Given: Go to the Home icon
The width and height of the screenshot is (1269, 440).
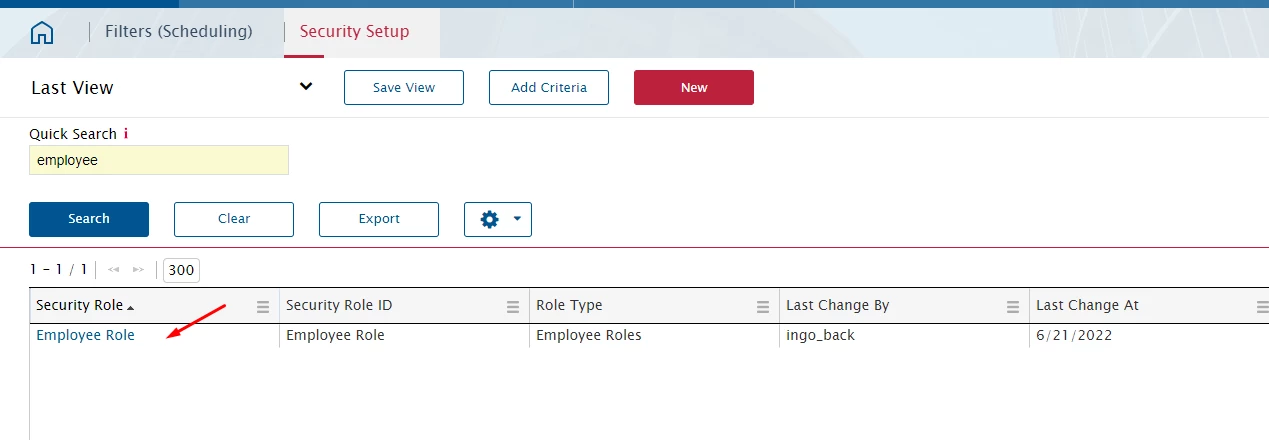Looking at the screenshot, I should coord(42,32).
